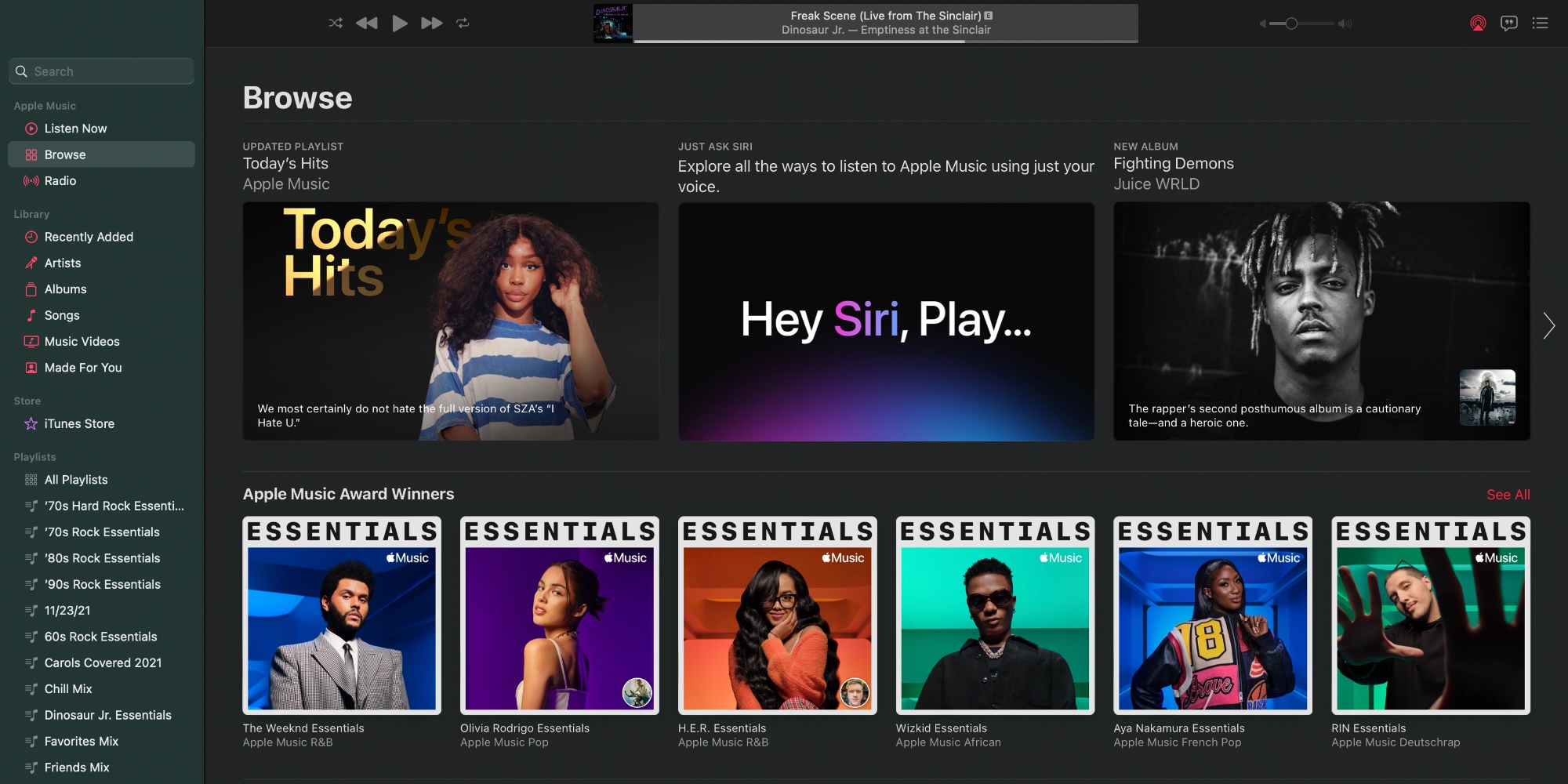Viewport: 1568px width, 784px height.
Task: Open the iTunes Store
Action: [78, 423]
